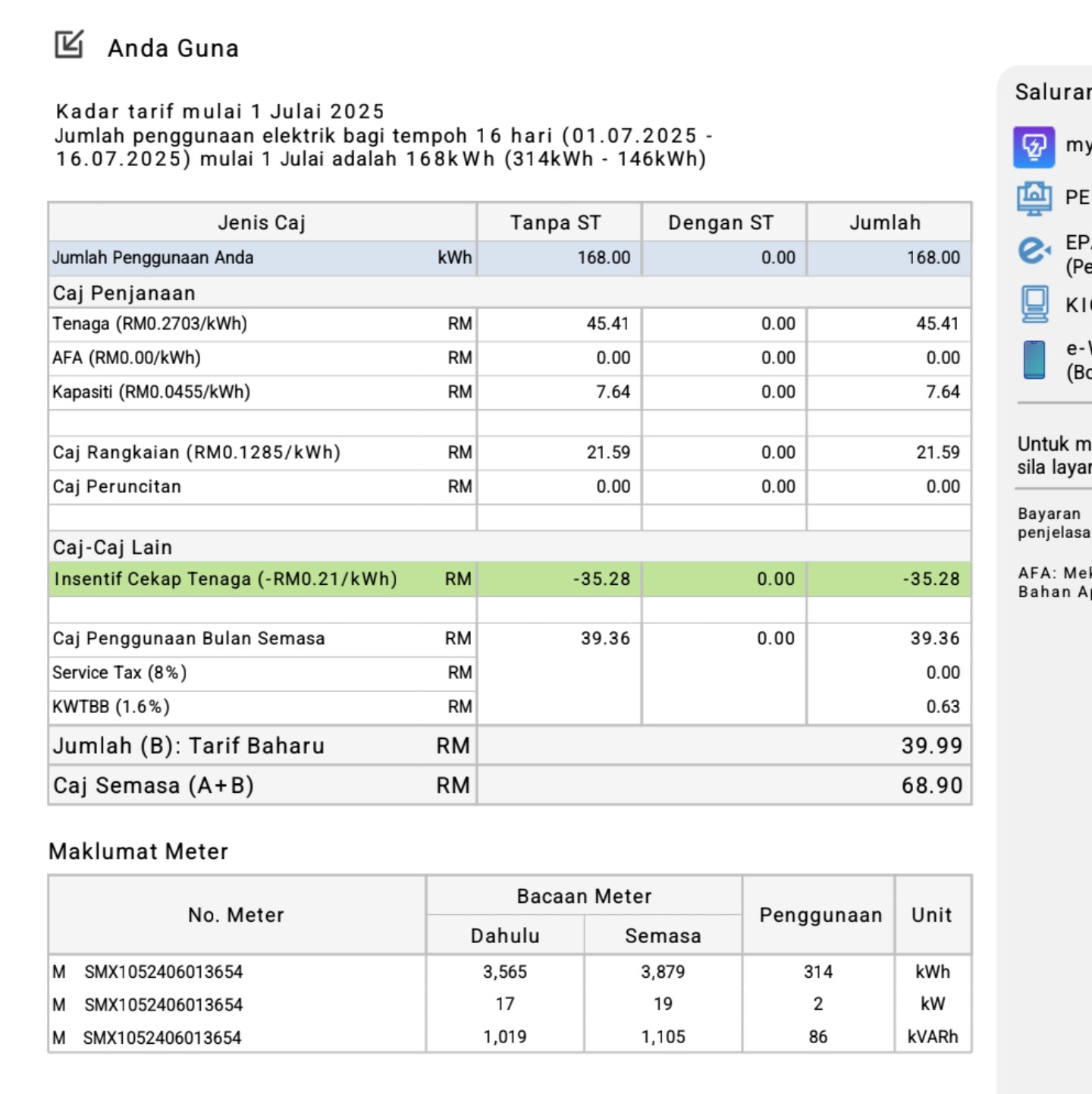1092x1094 pixels.
Task: Click the Tenaga (RM0.2703/kWh) row
Action: pos(510,324)
